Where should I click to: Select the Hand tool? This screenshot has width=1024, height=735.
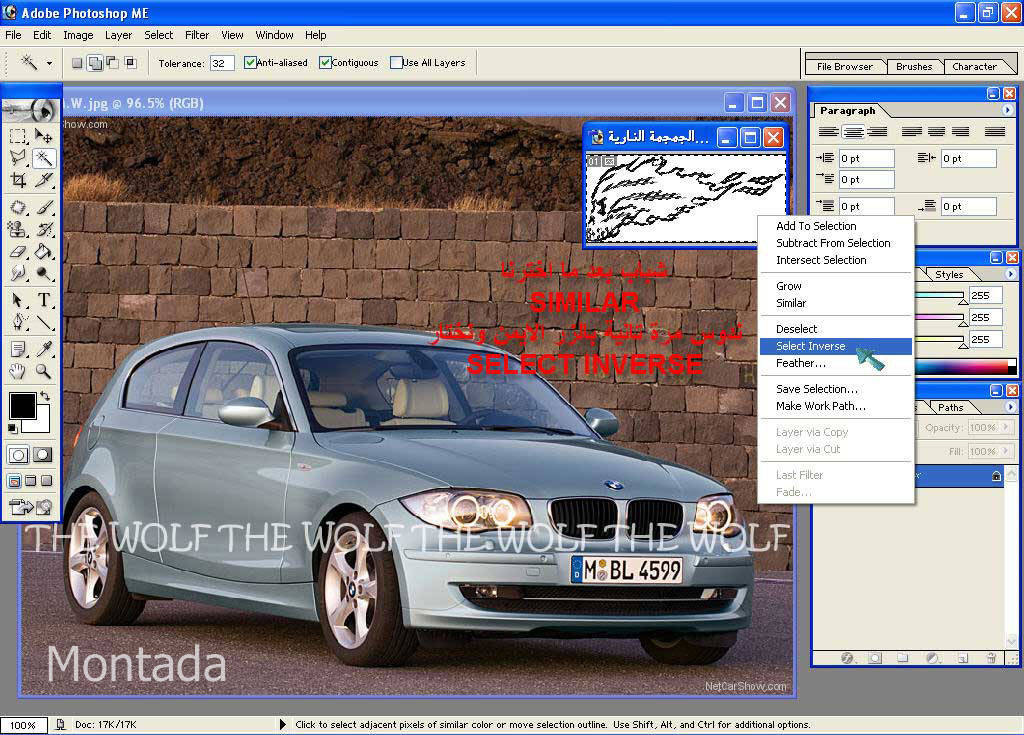click(18, 371)
